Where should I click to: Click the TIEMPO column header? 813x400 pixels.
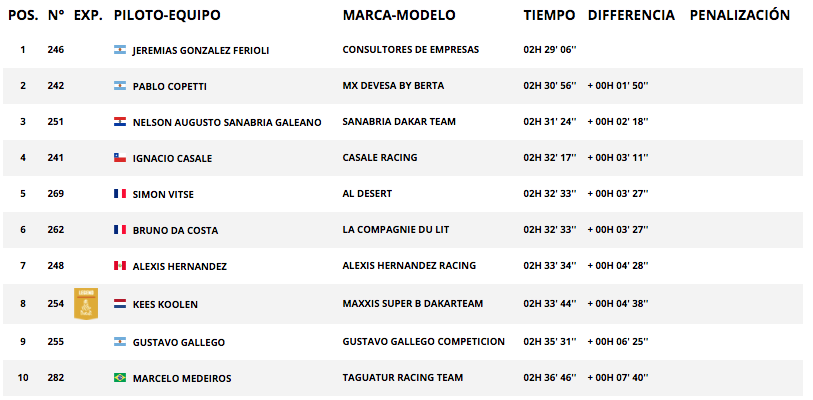(x=549, y=15)
